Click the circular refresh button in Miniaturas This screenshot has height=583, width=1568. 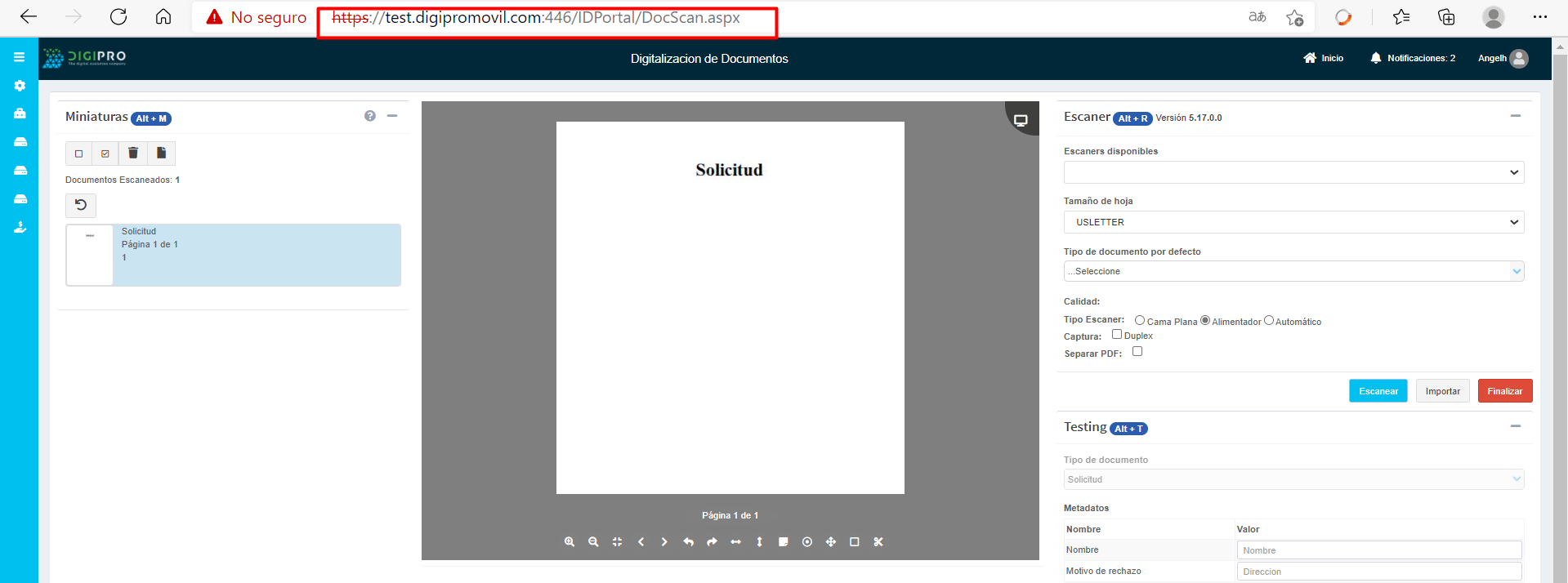click(x=81, y=205)
